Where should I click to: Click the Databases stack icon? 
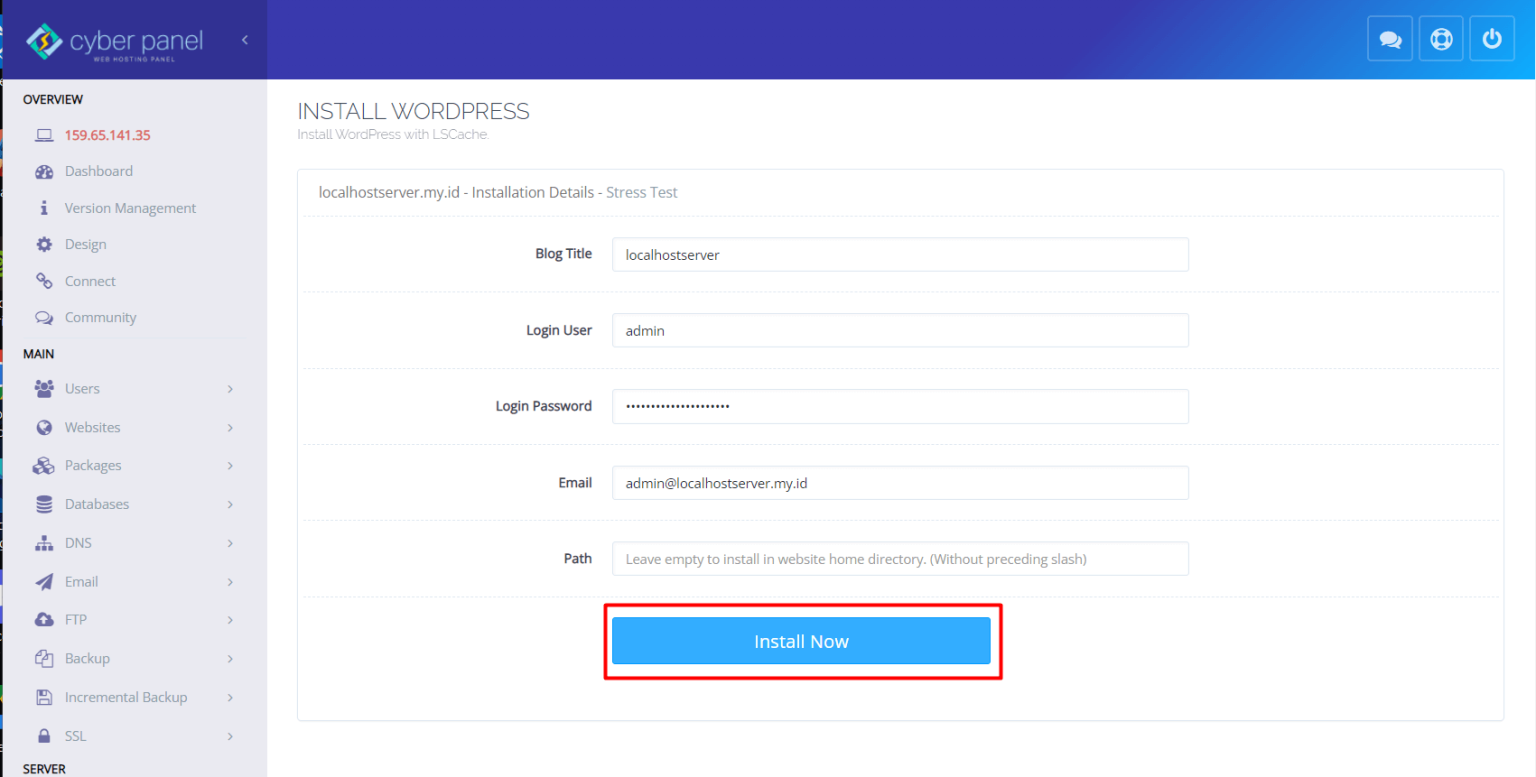44,504
